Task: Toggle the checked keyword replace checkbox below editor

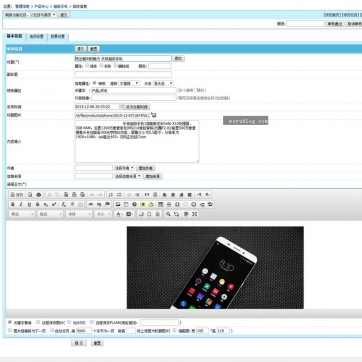Action: pyautogui.click(x=10, y=322)
